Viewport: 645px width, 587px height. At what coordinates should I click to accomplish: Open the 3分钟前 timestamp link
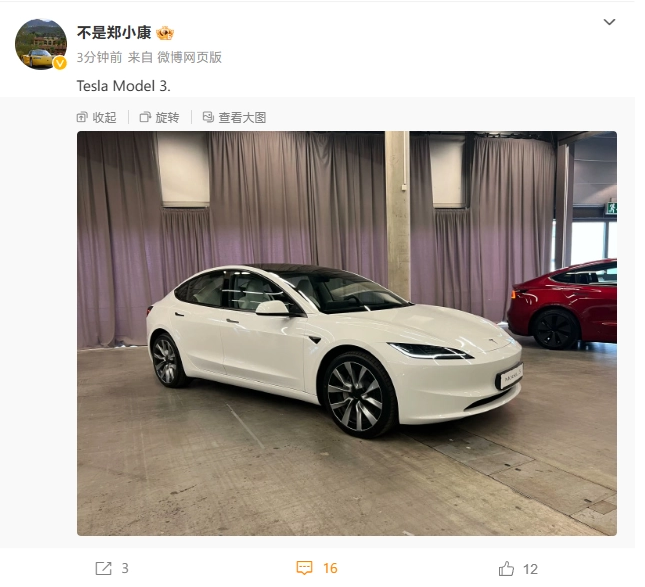101,58
